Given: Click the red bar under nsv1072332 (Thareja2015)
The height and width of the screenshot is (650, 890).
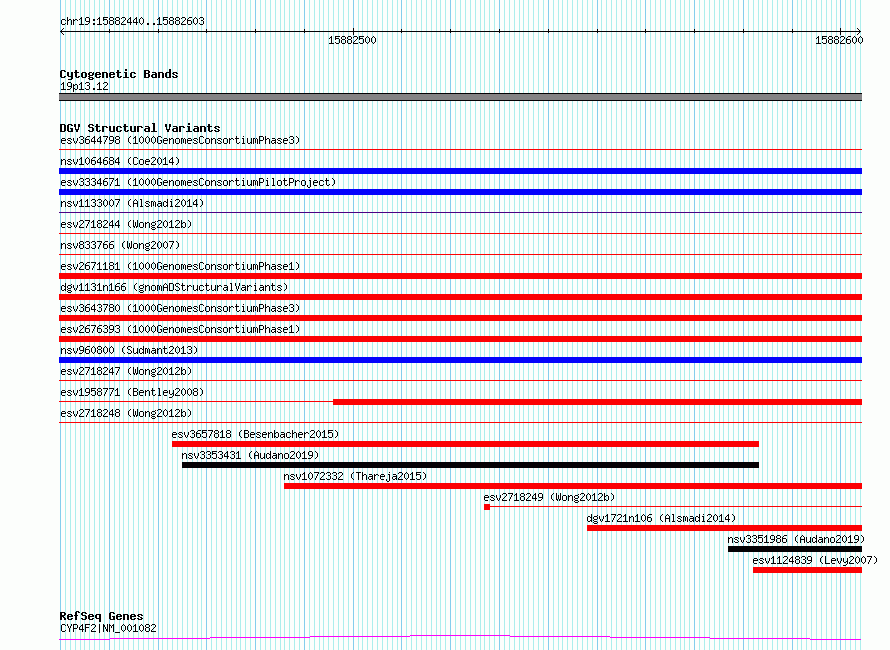Looking at the screenshot, I should (x=573, y=486).
